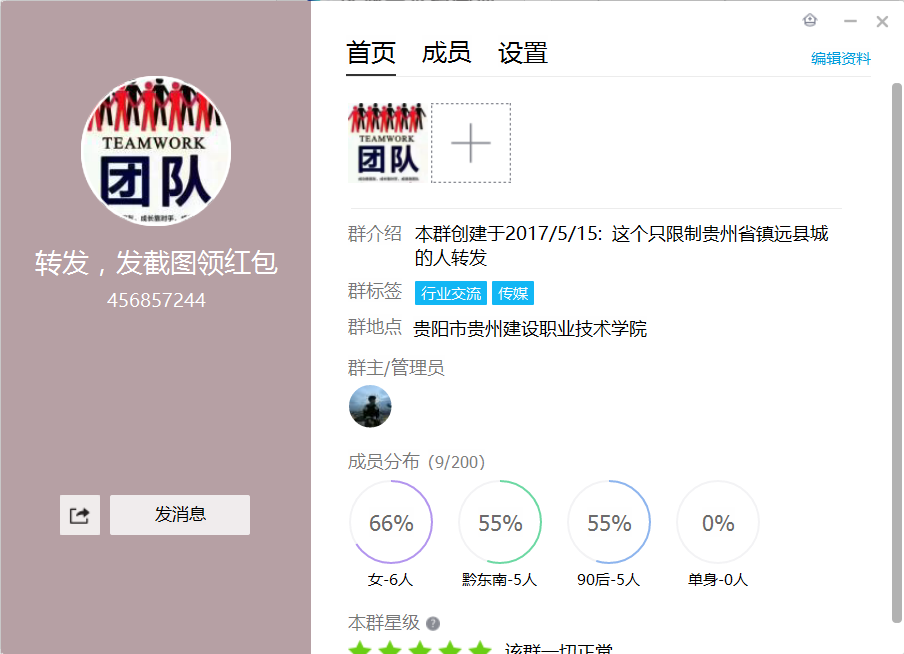904x654 pixels.
Task: Click the large round group avatar
Action: (156, 151)
